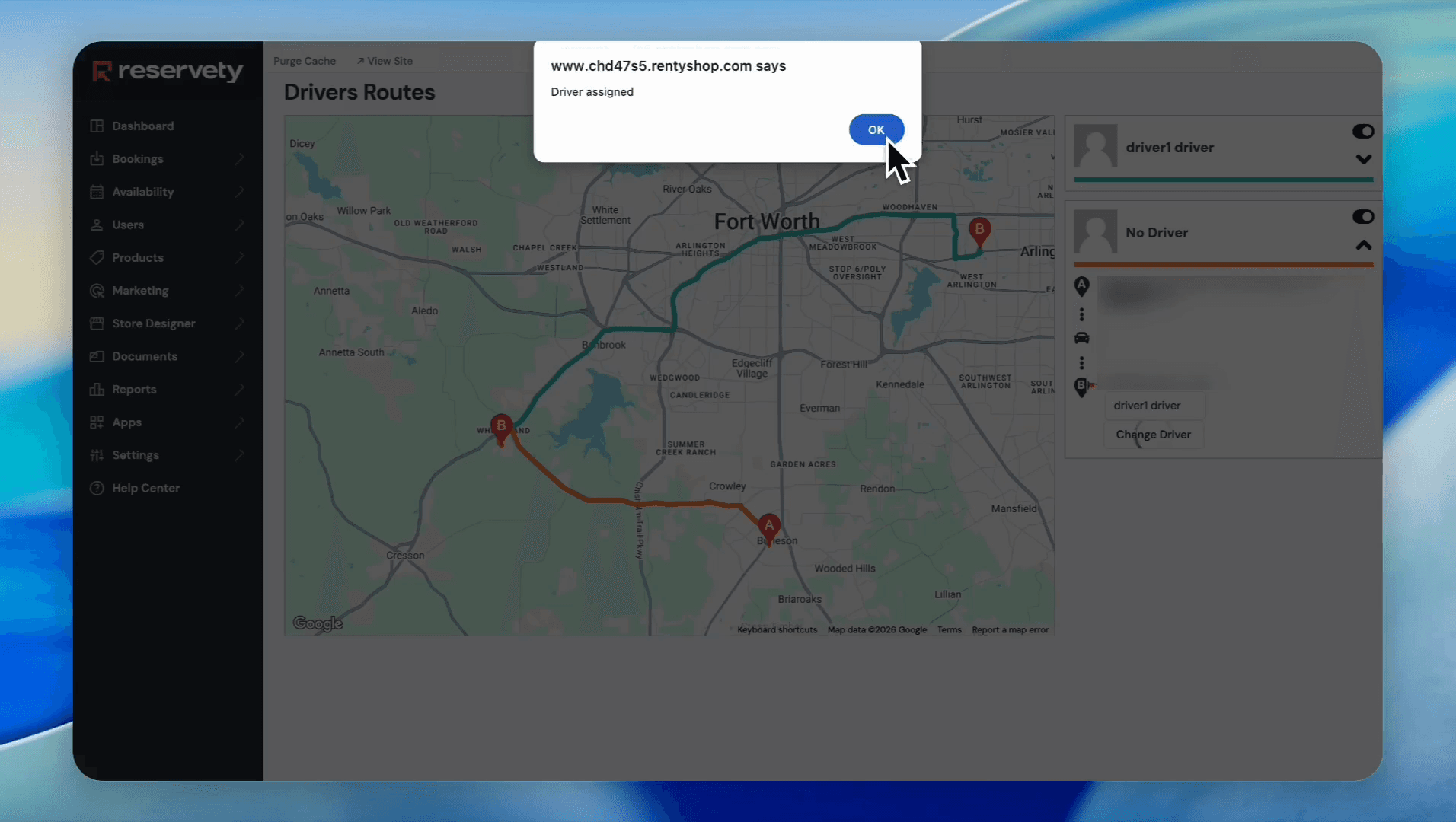Click the A pickup pin in No Driver panel
1456x822 pixels.
click(1081, 286)
